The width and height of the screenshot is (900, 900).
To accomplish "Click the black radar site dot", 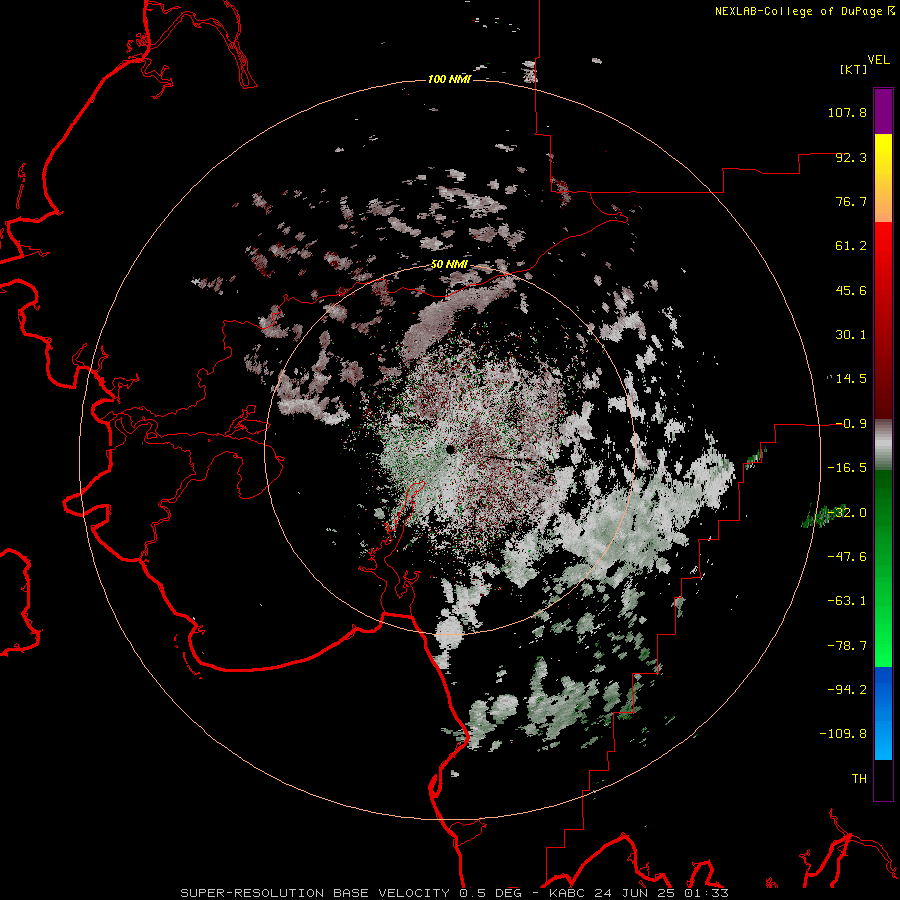I will click(451, 449).
